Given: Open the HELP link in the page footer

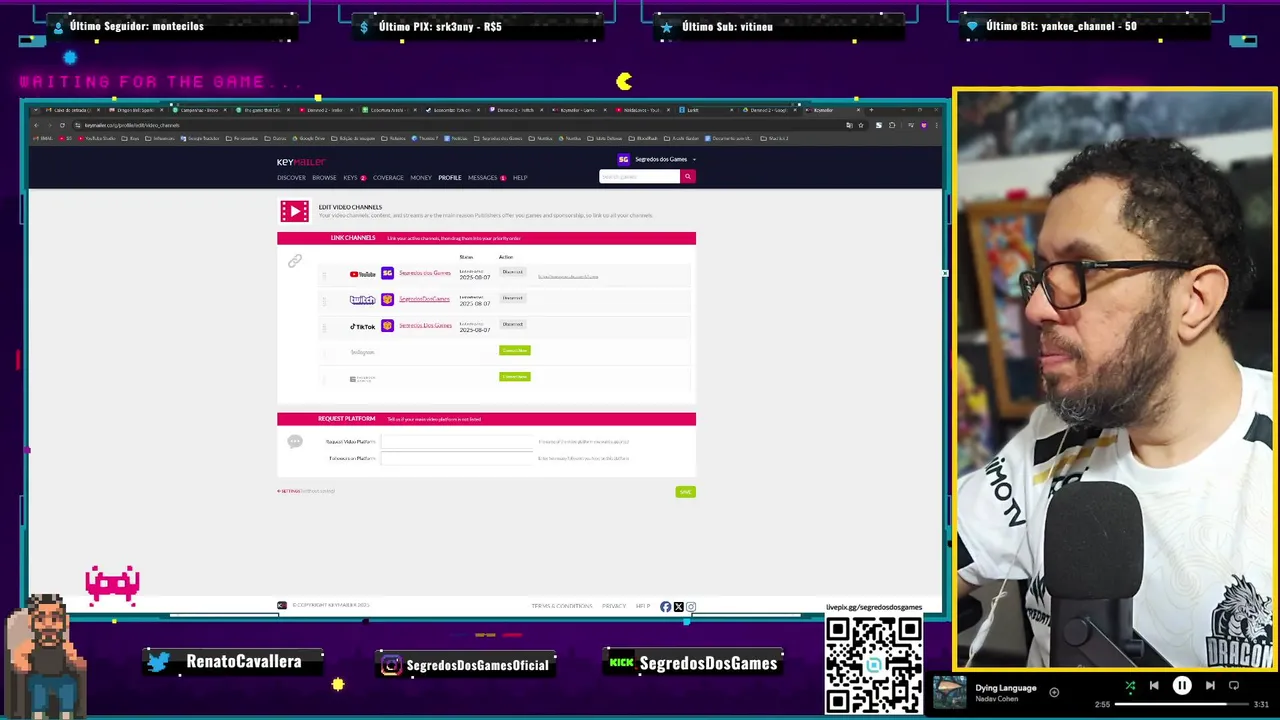Looking at the screenshot, I should click(x=642, y=606).
